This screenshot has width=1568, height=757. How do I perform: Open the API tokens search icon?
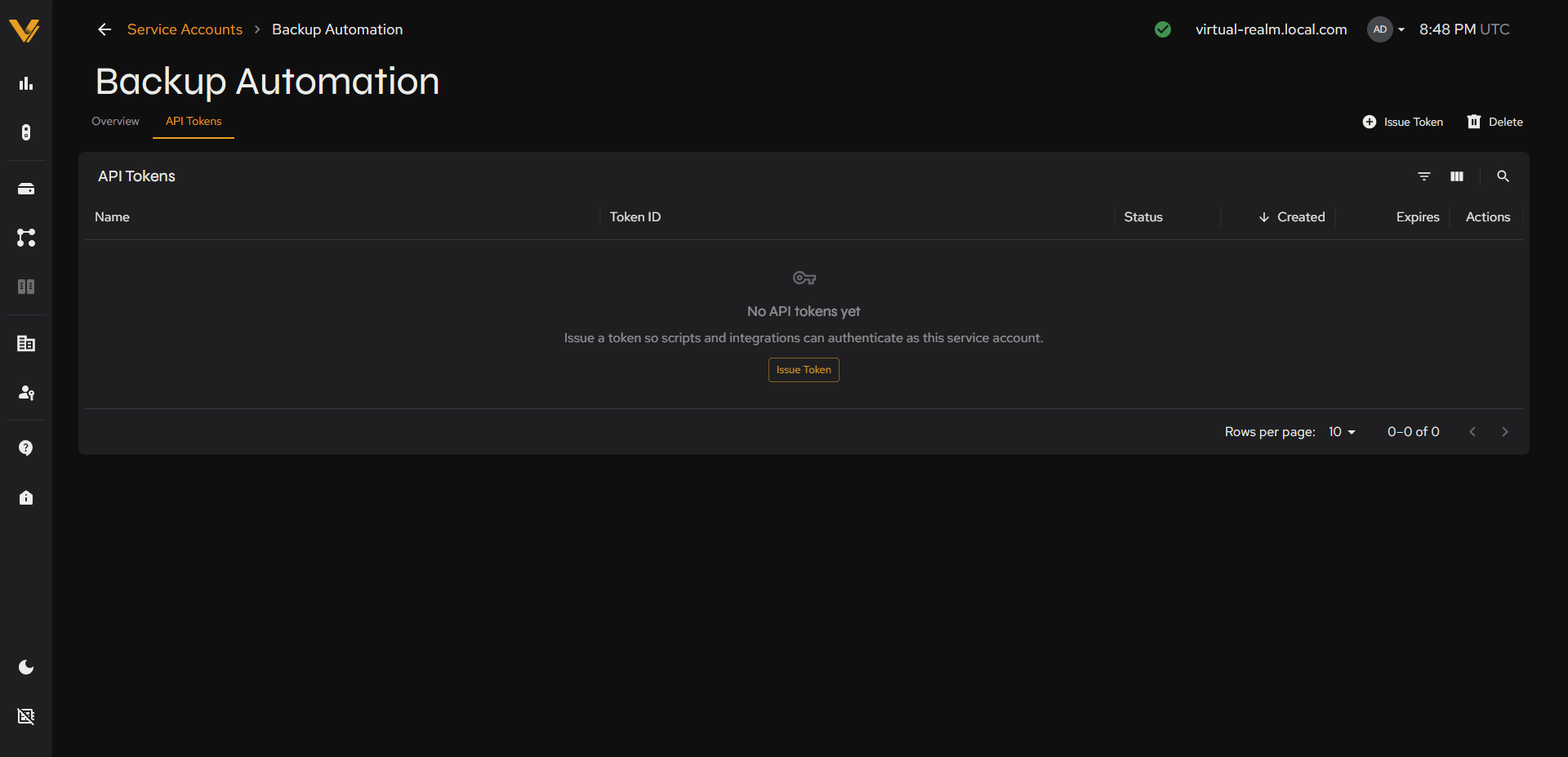tap(1503, 176)
